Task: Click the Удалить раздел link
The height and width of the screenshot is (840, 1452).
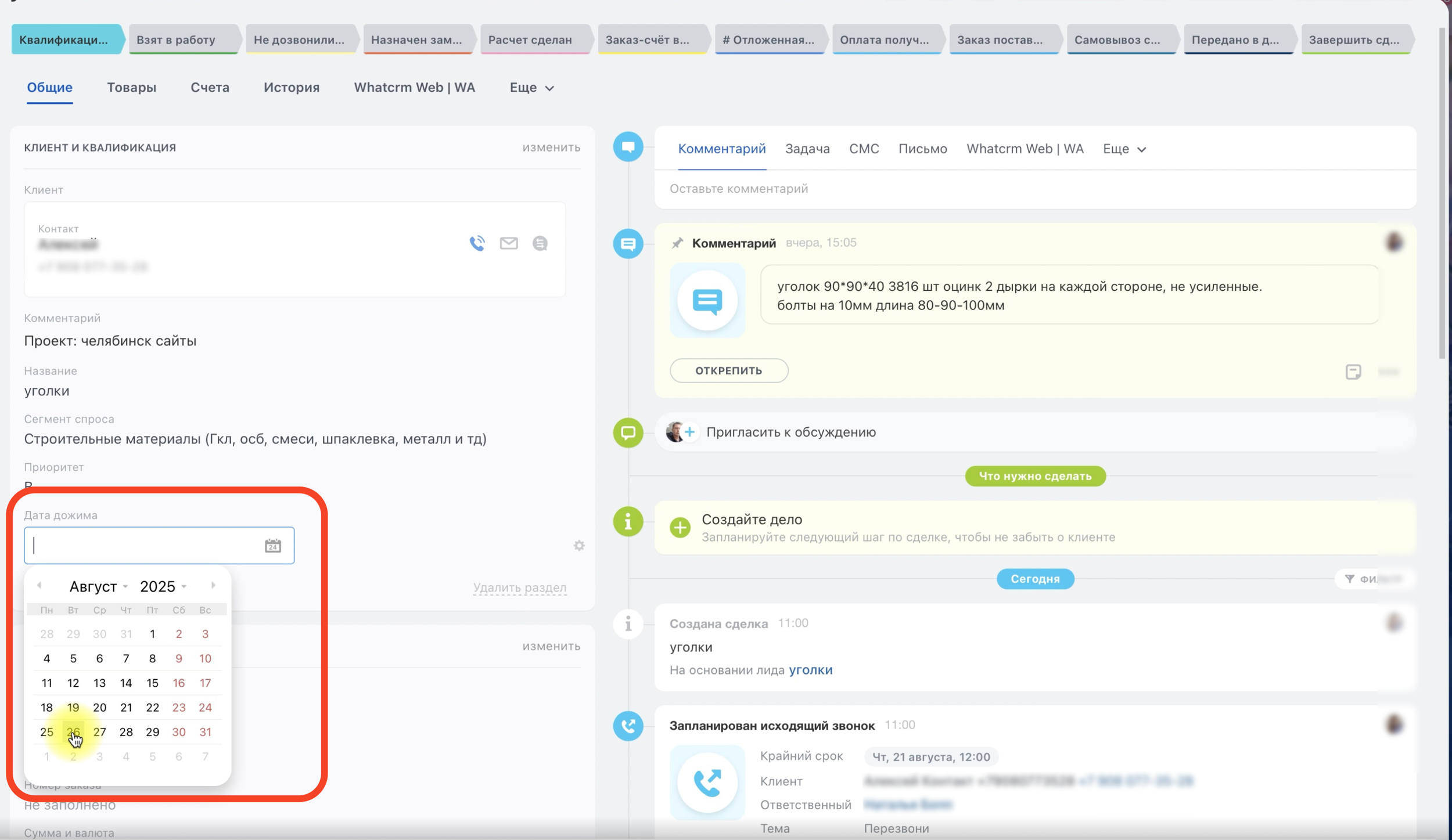Action: point(519,587)
